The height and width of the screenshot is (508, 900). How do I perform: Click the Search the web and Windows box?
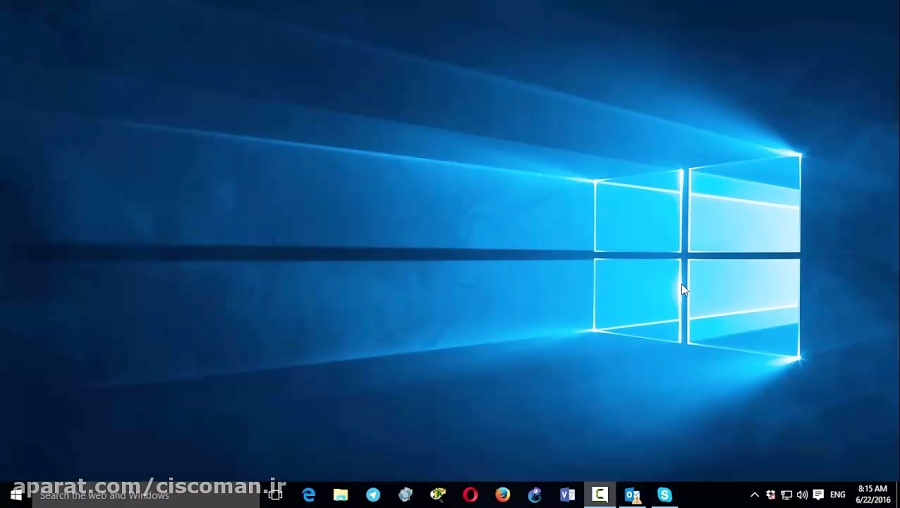146,495
